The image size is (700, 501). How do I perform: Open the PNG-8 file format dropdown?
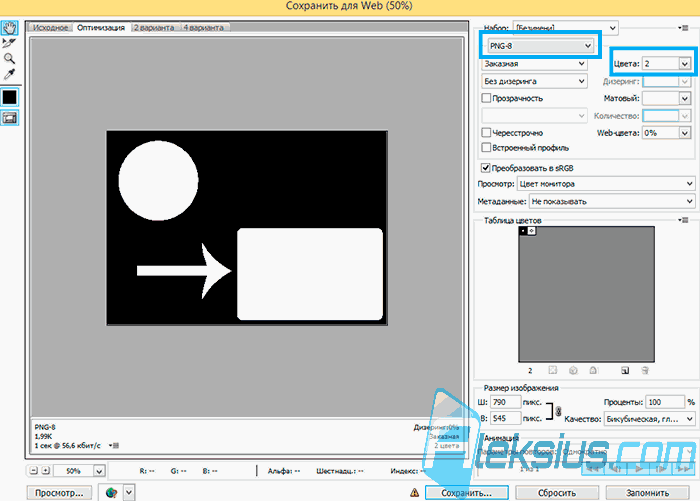tap(540, 46)
